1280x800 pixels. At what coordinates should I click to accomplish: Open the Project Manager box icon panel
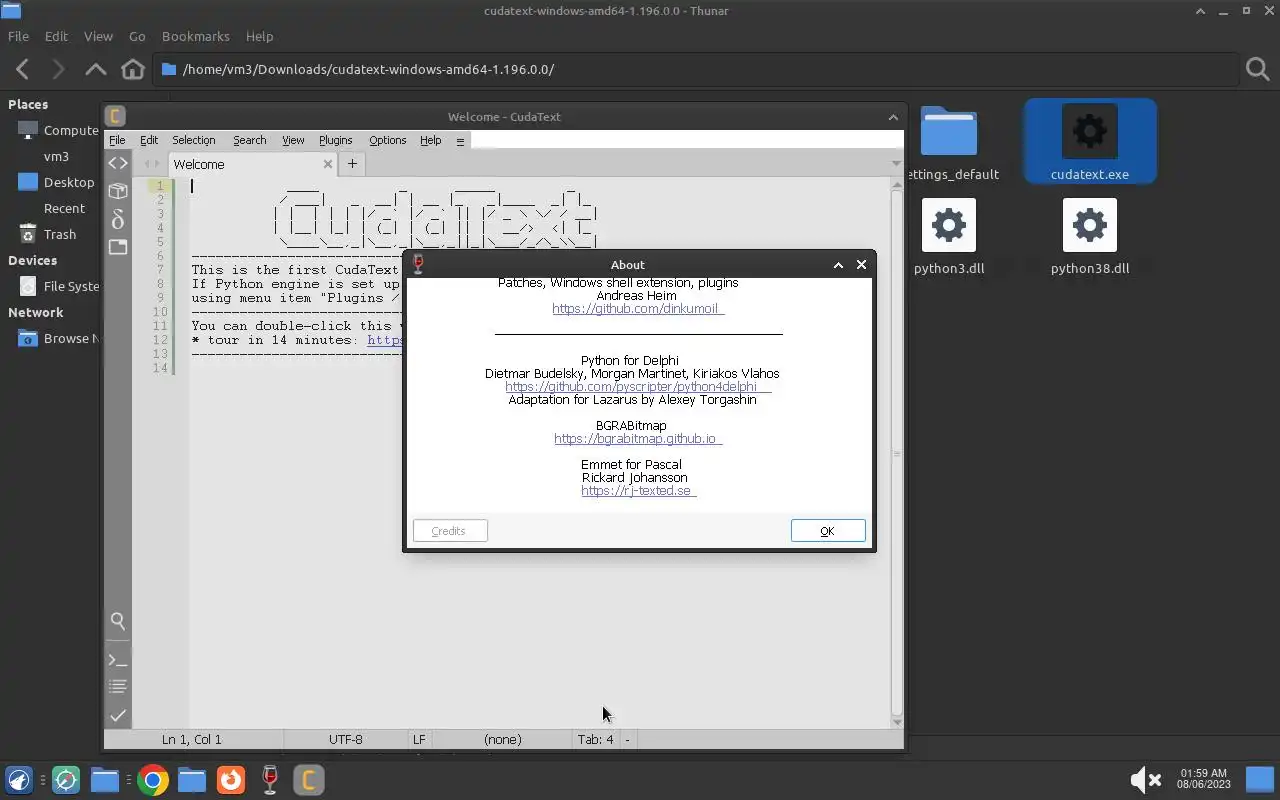[x=118, y=191]
